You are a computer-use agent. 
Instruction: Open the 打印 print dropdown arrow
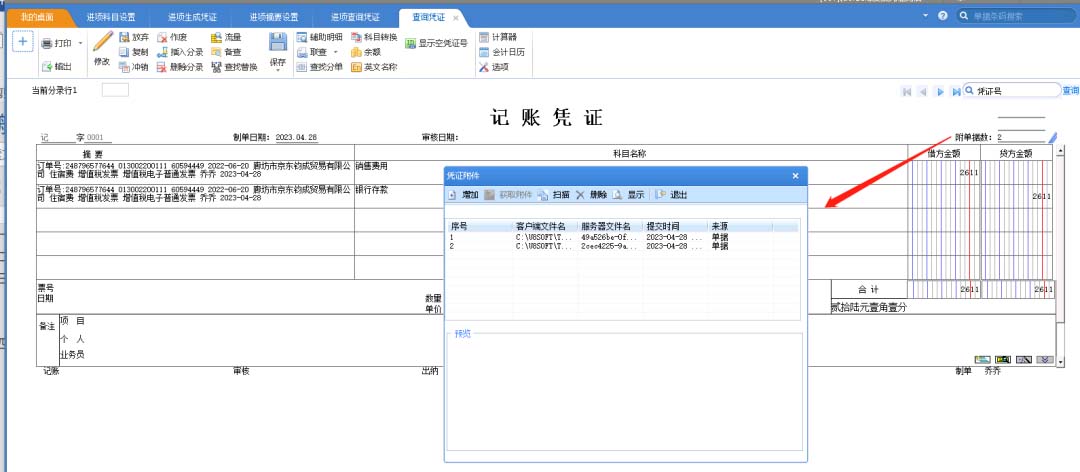click(x=80, y=43)
